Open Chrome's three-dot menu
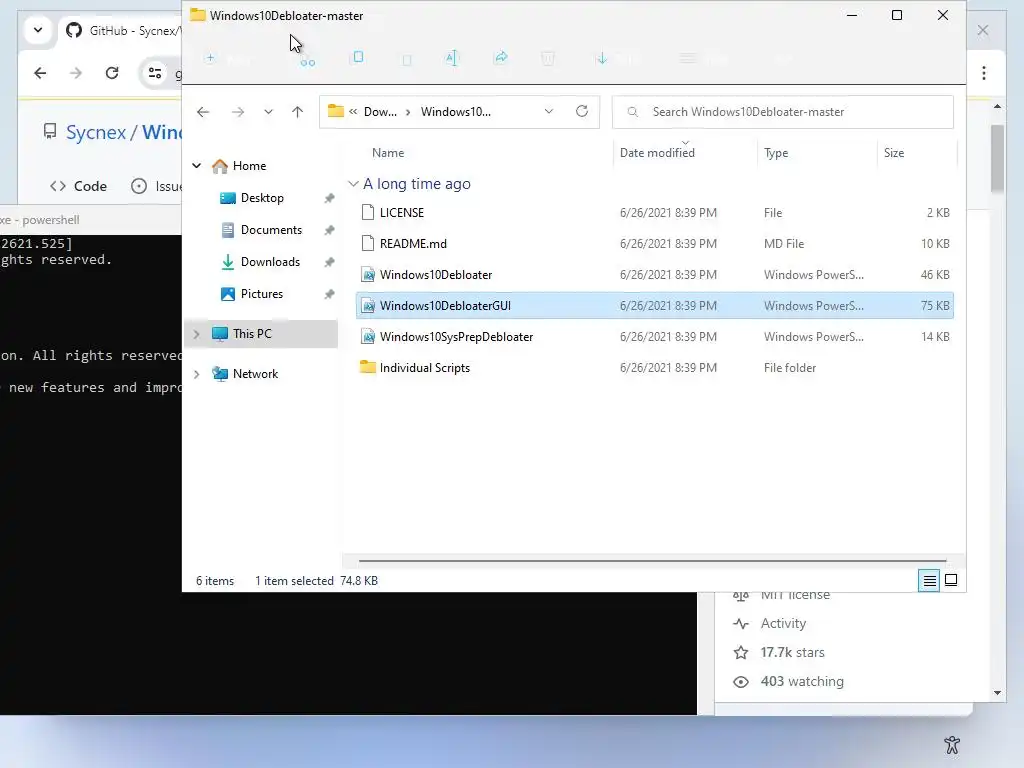Image resolution: width=1024 pixels, height=768 pixels. [x=984, y=72]
